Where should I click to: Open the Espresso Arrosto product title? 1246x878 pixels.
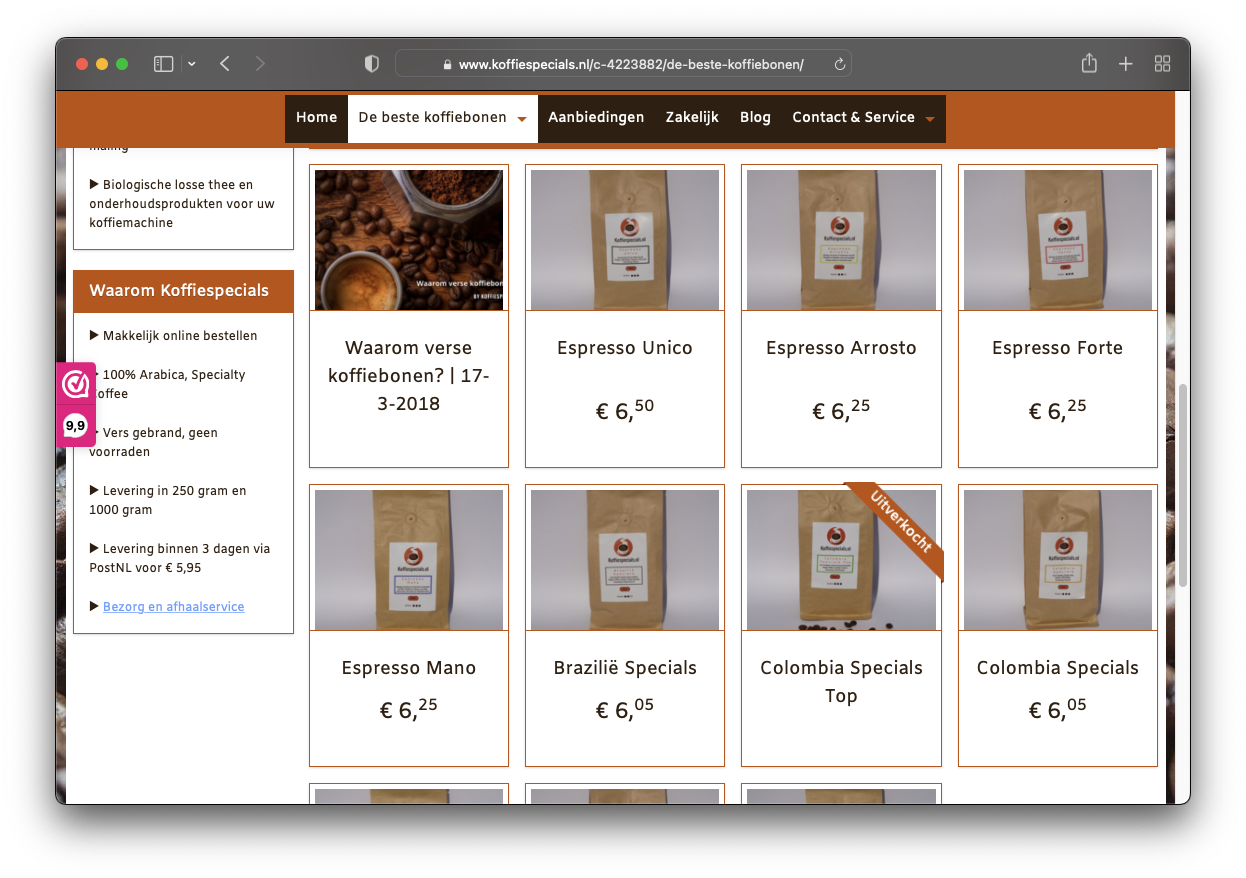[x=841, y=348]
